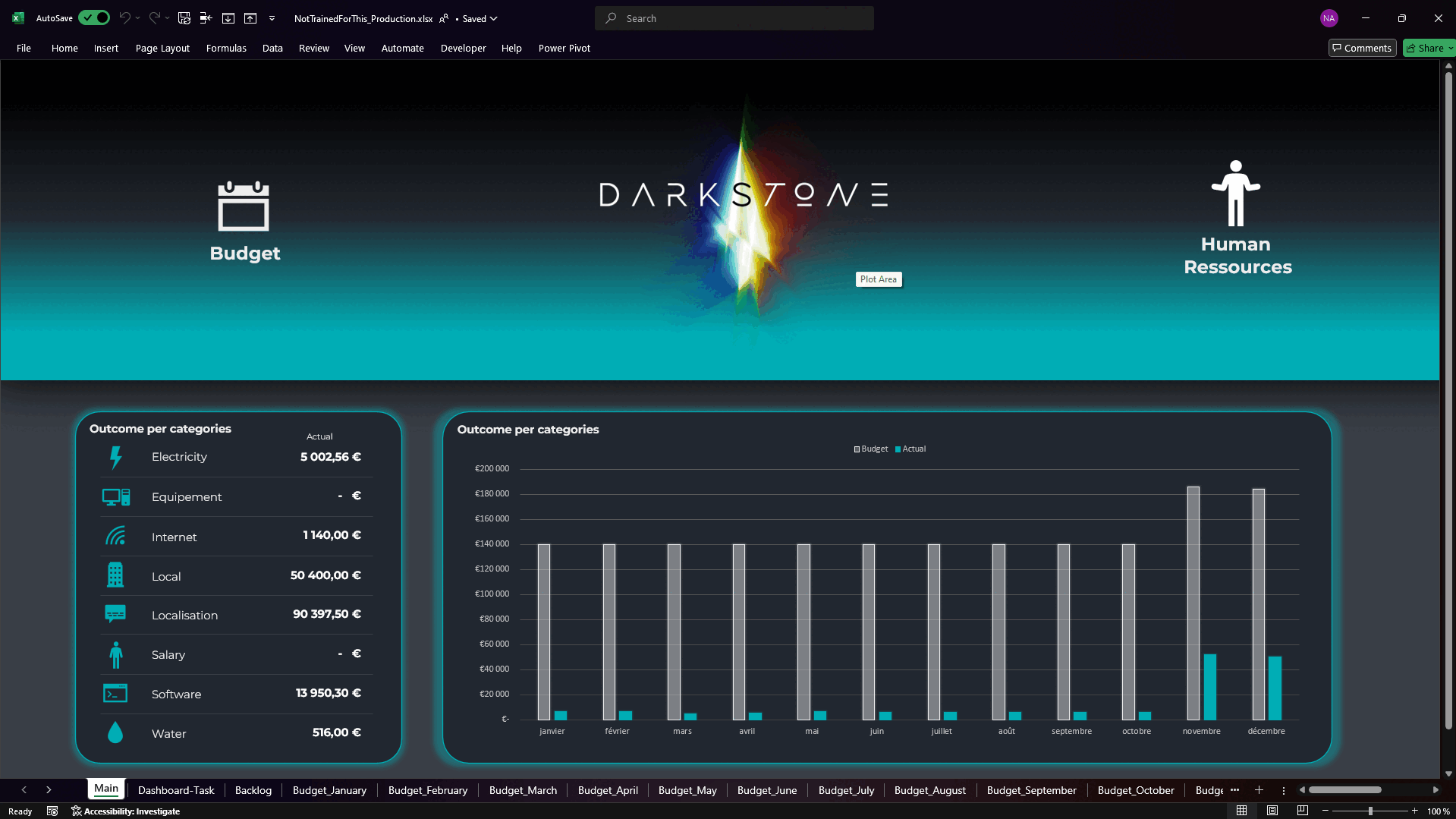Click the Water droplet icon

pos(115,732)
